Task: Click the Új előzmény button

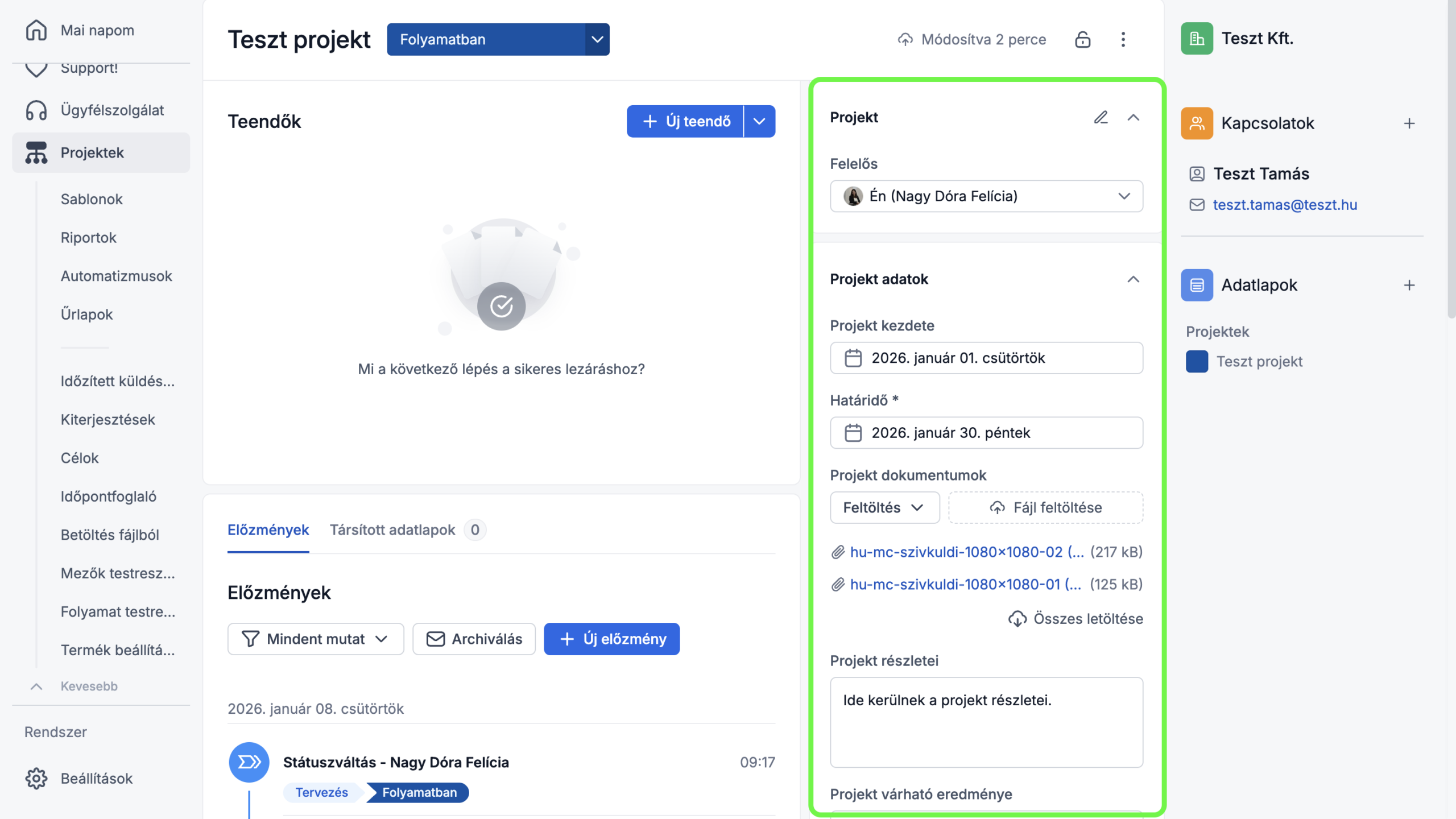Action: [611, 639]
